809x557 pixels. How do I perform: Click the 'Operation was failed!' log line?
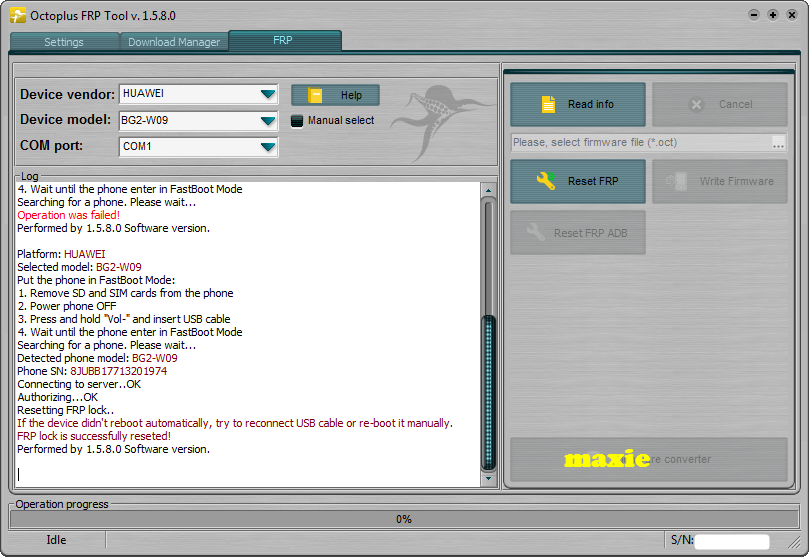[x=69, y=215]
